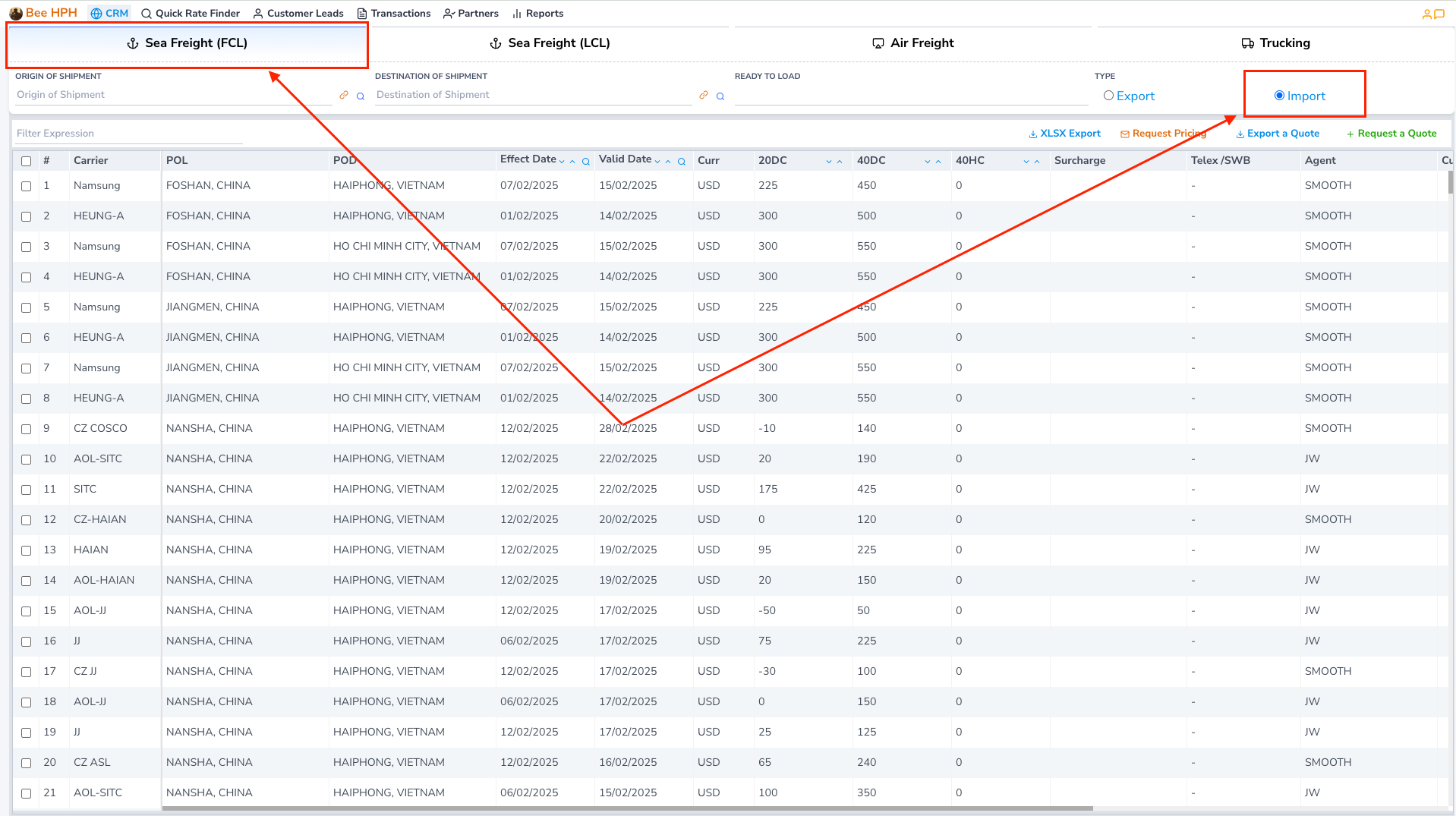Click the horizontal scrollbar under the table
Screen dimensions: 1456x816
(627, 808)
